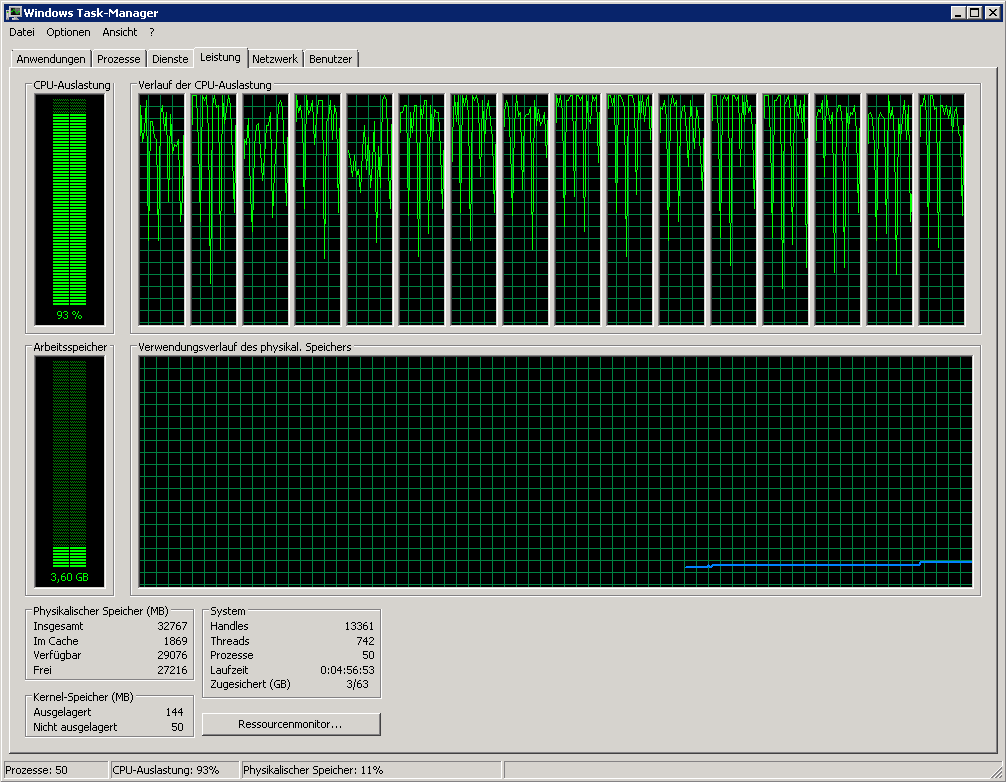This screenshot has height=782, width=1006.
Task: Open the Optionen menu
Action: (x=68, y=32)
